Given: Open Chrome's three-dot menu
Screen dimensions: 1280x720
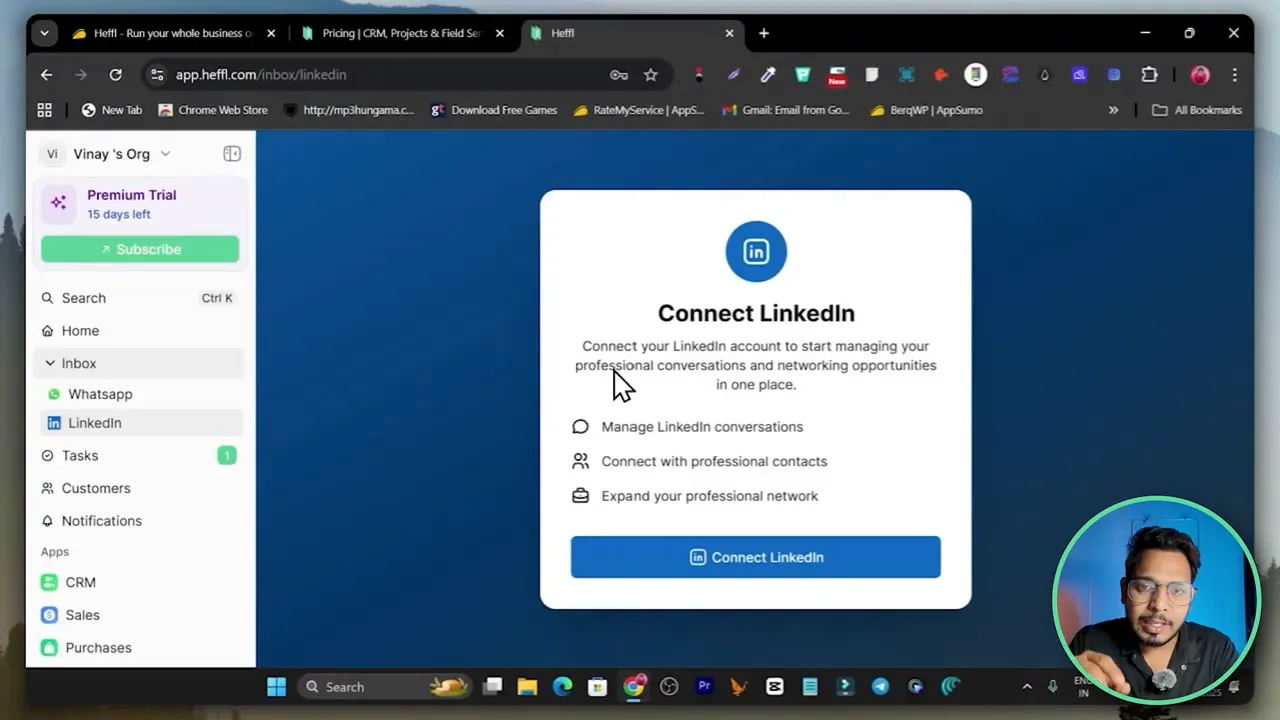Looking at the screenshot, I should click(1235, 74).
